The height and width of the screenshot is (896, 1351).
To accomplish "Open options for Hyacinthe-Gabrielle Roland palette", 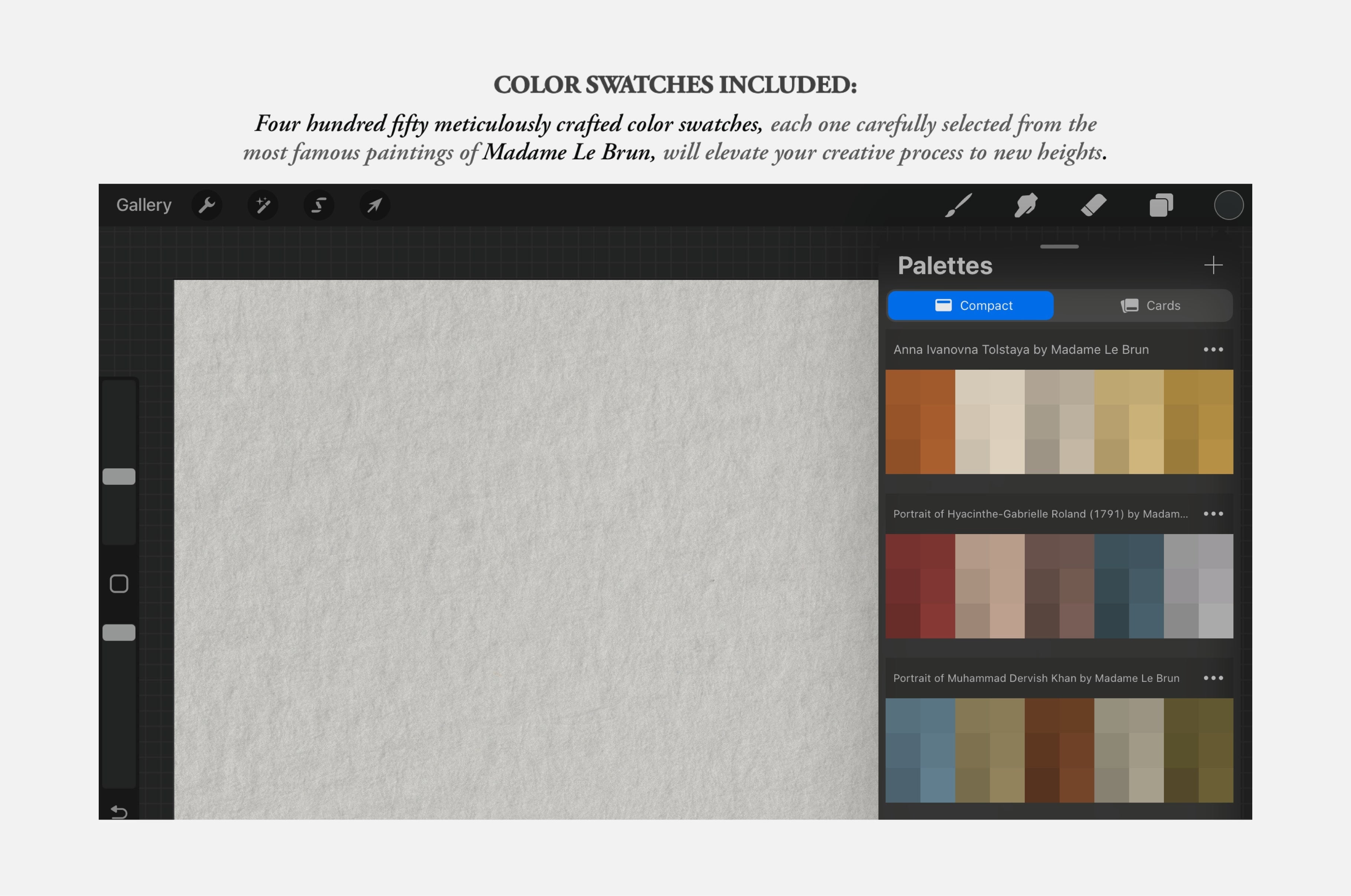I will (1213, 513).
